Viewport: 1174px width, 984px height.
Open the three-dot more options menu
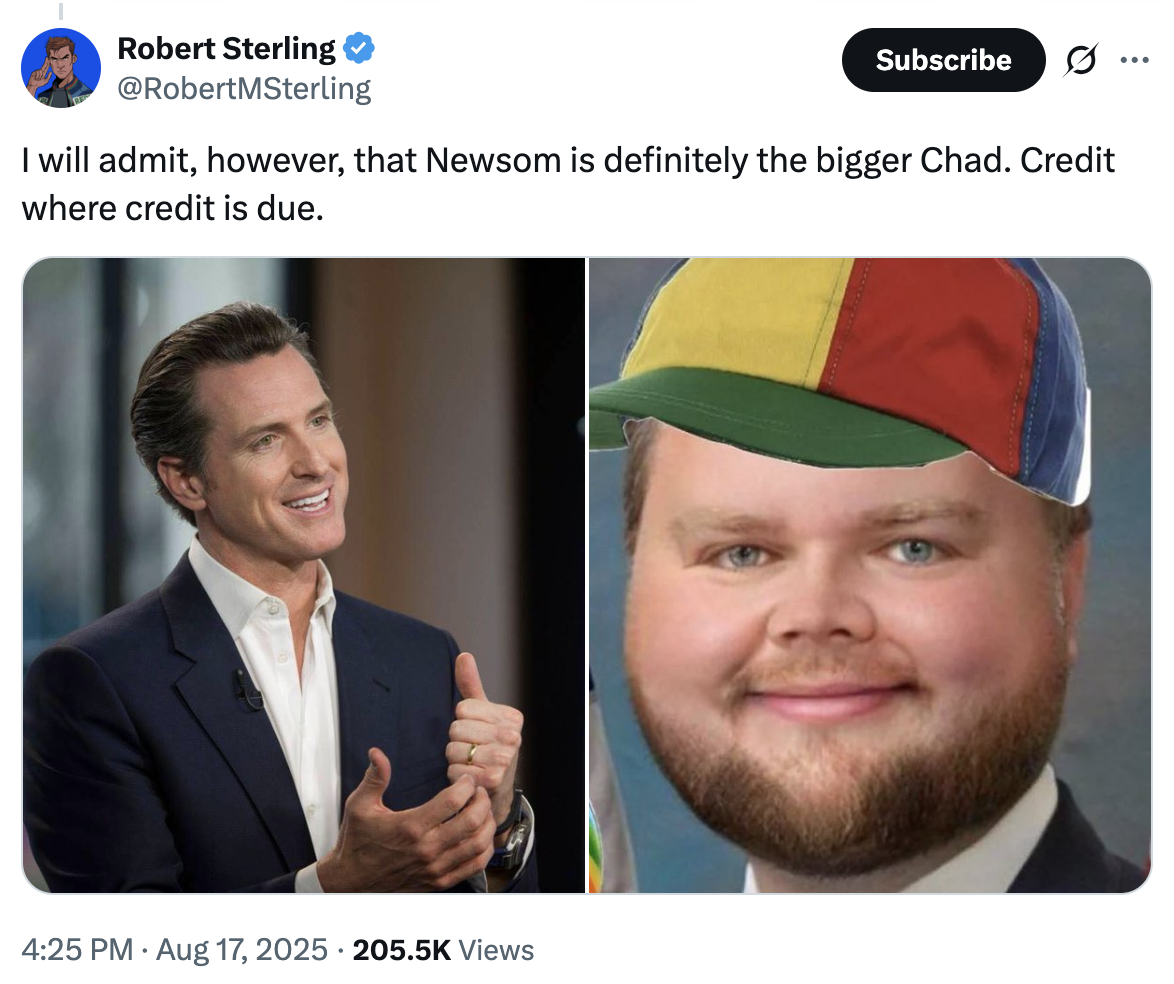point(1134,60)
